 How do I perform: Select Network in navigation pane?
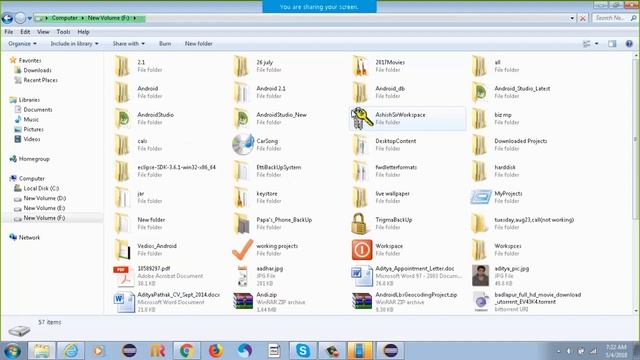29,237
